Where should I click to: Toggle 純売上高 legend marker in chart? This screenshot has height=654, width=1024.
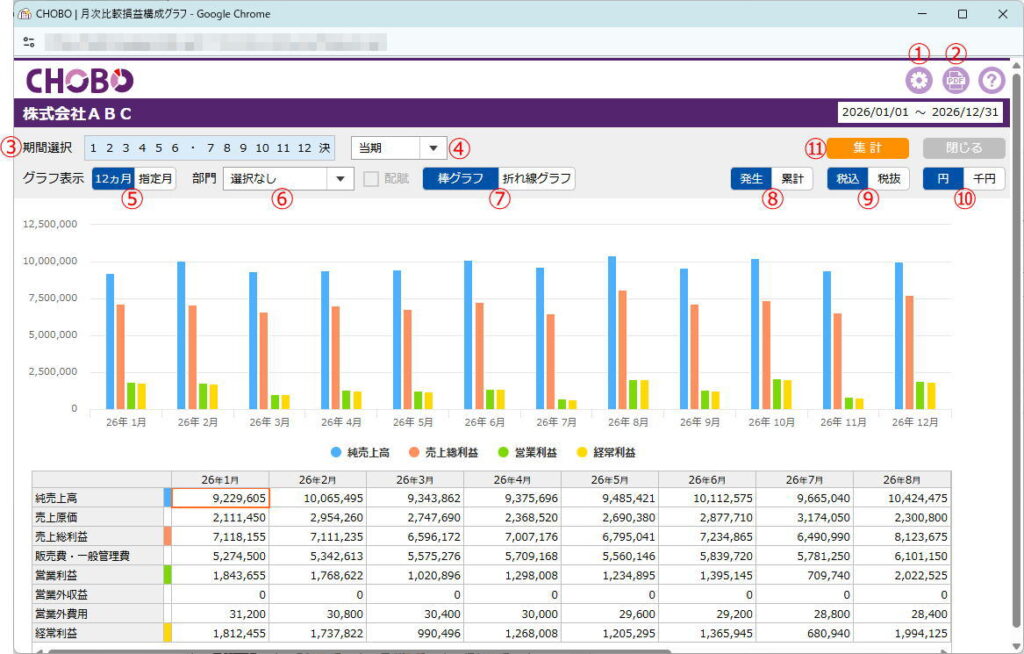click(x=336, y=452)
